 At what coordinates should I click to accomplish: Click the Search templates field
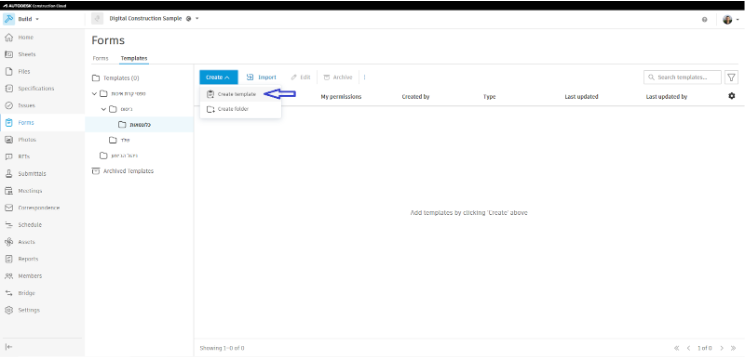click(x=682, y=77)
